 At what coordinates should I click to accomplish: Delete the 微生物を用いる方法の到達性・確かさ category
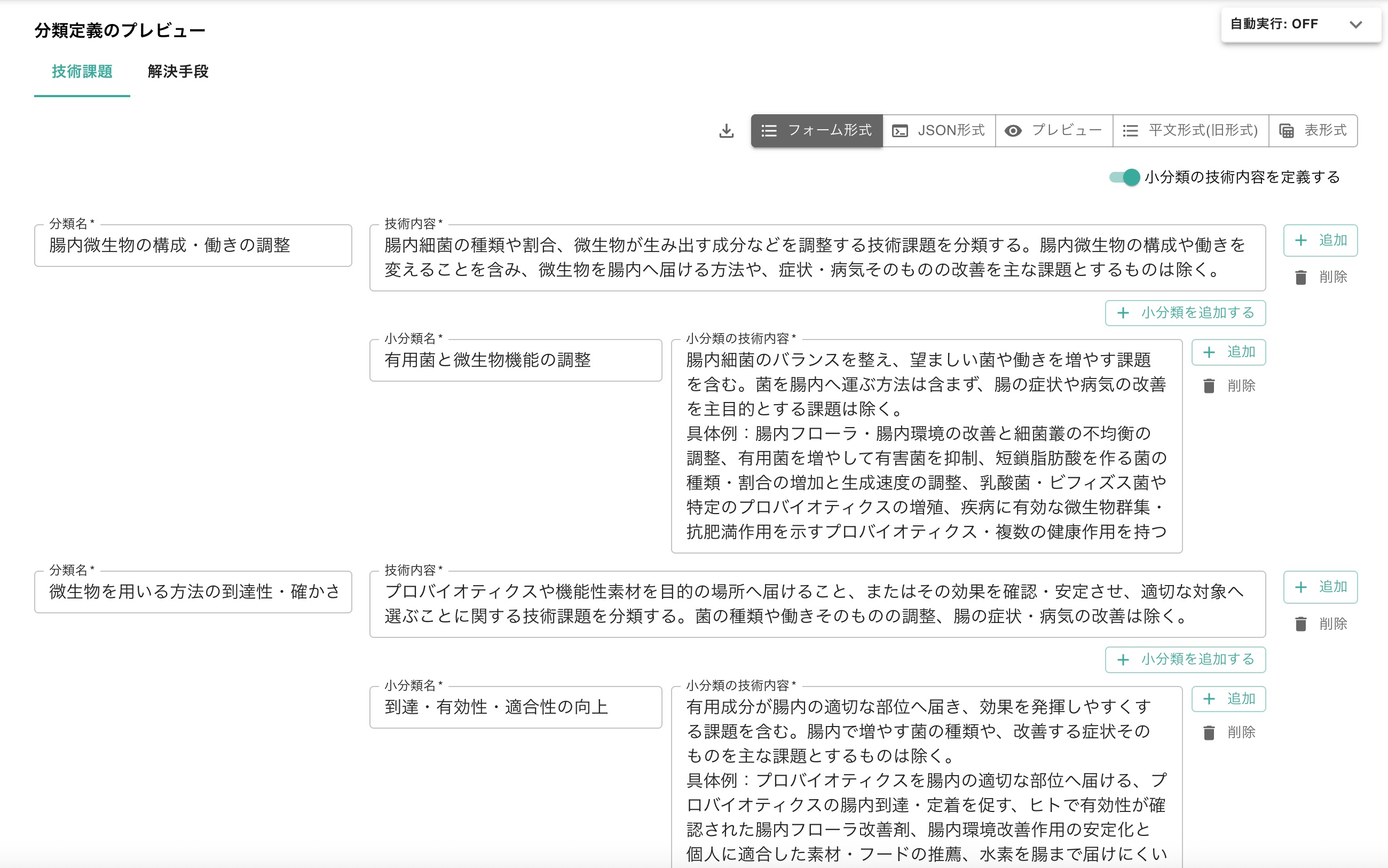1320,624
